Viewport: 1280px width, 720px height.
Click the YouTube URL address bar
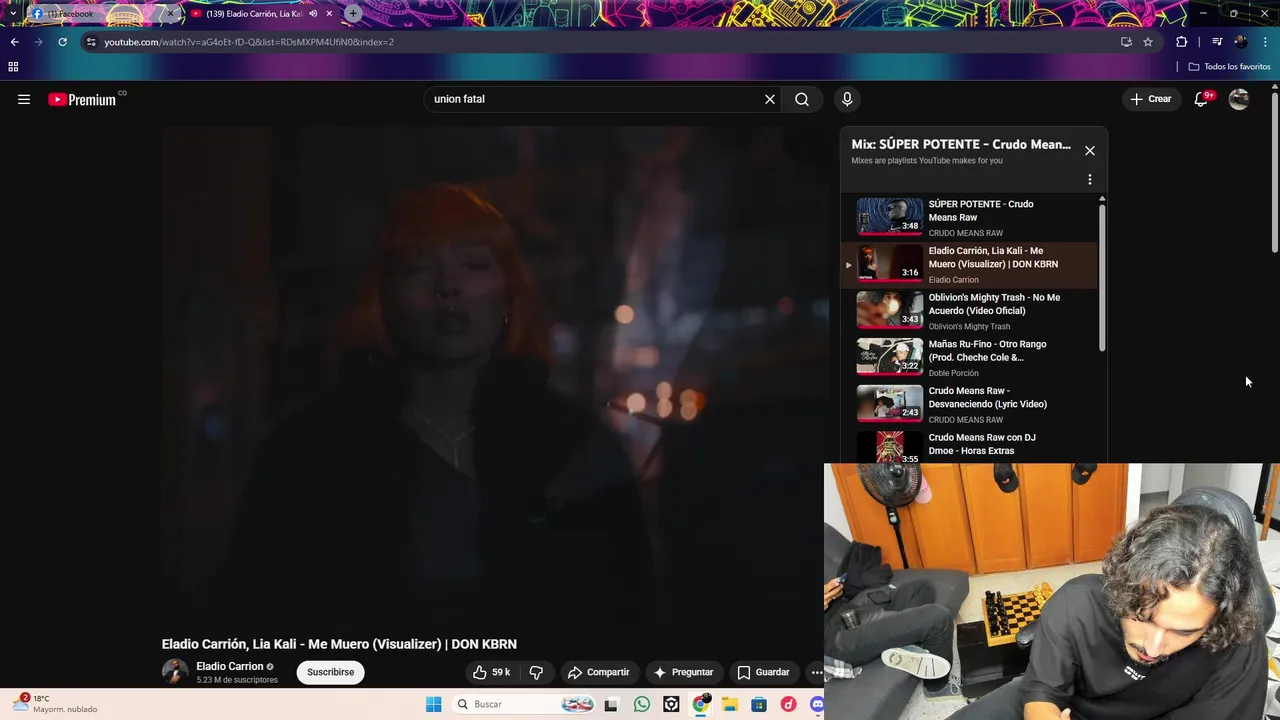click(x=600, y=42)
